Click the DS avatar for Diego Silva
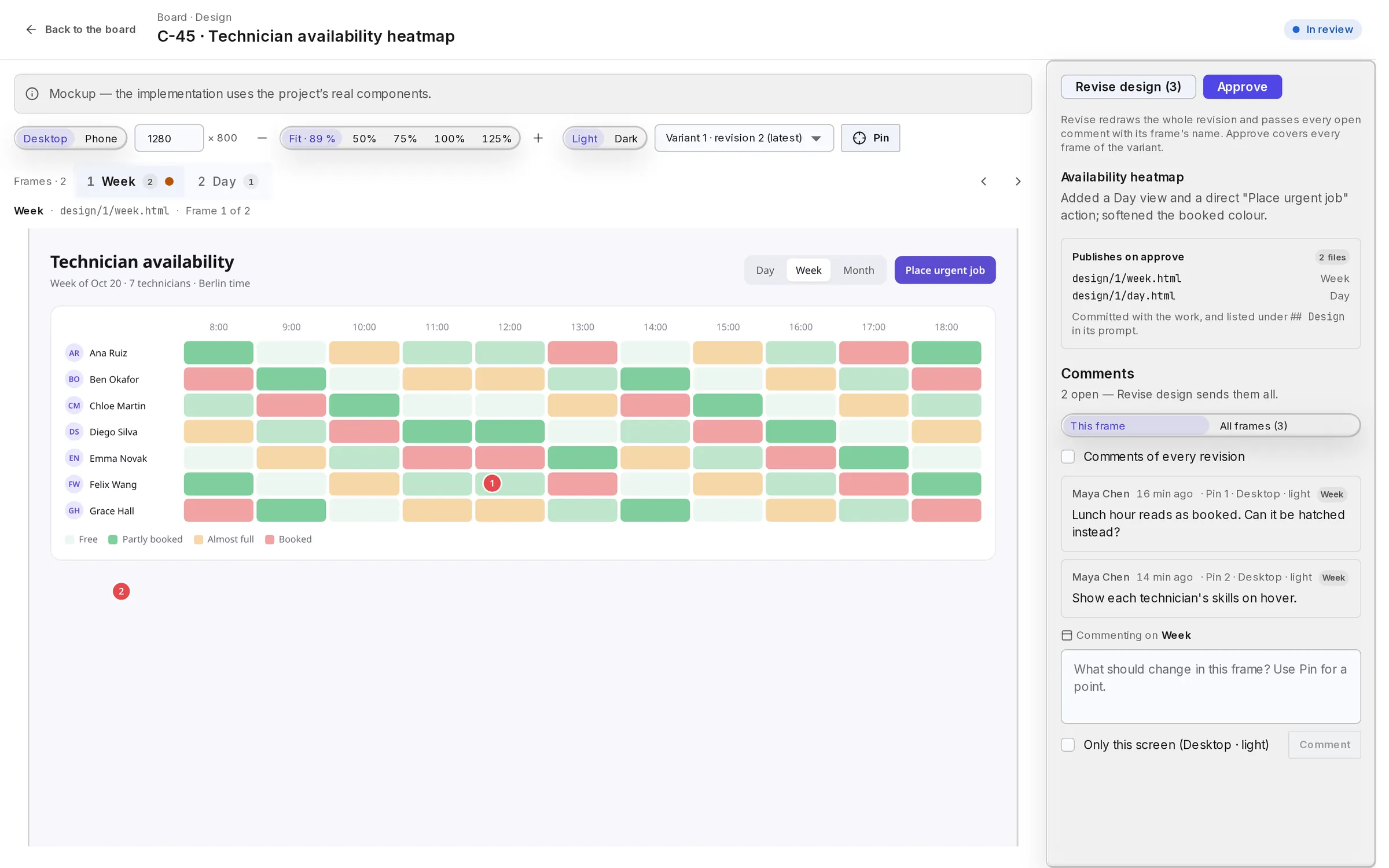The height and width of the screenshot is (868, 1389). click(74, 432)
